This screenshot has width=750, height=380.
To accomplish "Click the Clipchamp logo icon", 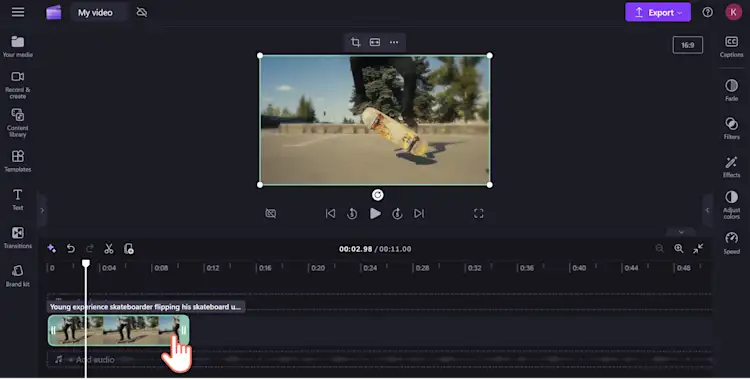I will tap(54, 12).
